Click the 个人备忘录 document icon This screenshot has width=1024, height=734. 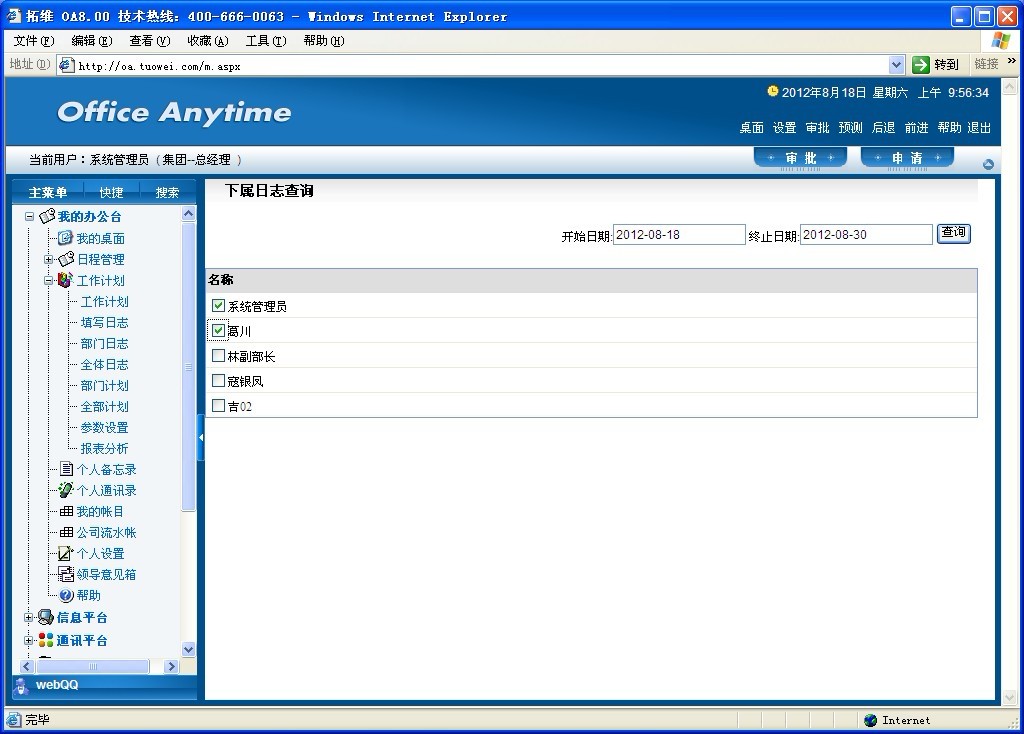point(66,469)
